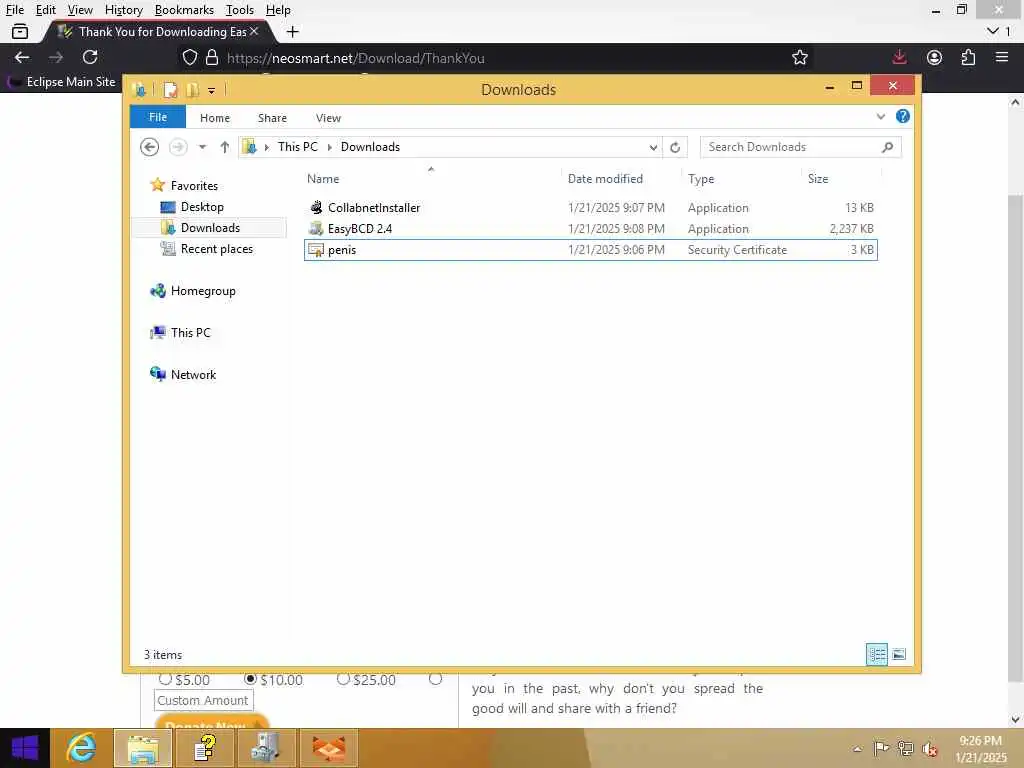Screen dimensions: 1024x768
Task: Click Downloads breadcrumb in address bar
Action: tap(370, 147)
